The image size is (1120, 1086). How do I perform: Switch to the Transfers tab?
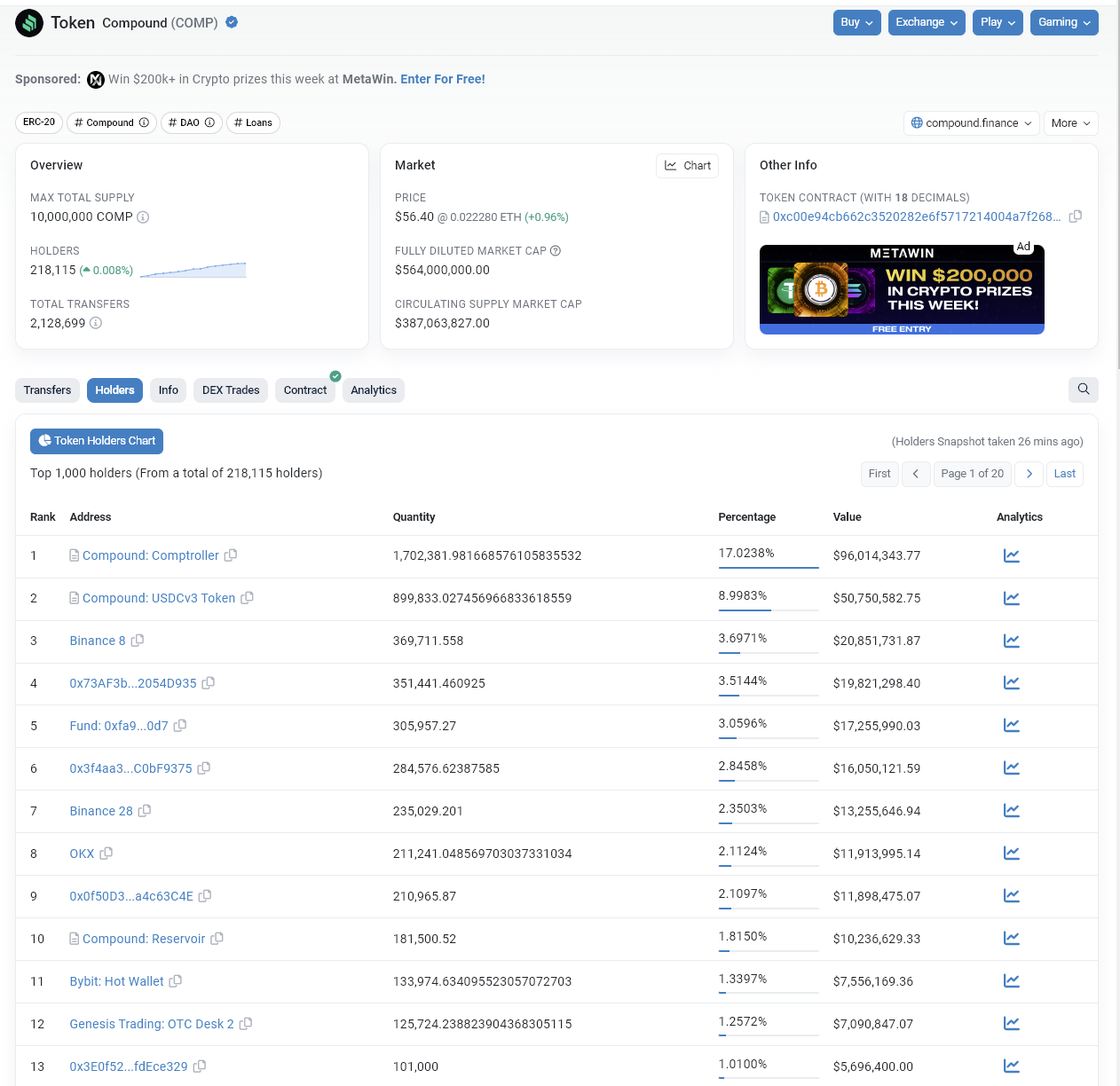[48, 390]
